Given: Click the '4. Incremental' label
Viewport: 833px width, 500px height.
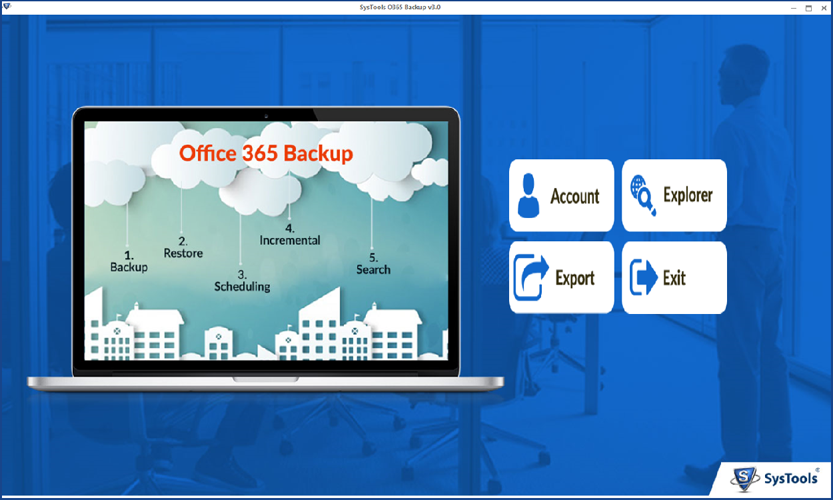Looking at the screenshot, I should [290, 234].
